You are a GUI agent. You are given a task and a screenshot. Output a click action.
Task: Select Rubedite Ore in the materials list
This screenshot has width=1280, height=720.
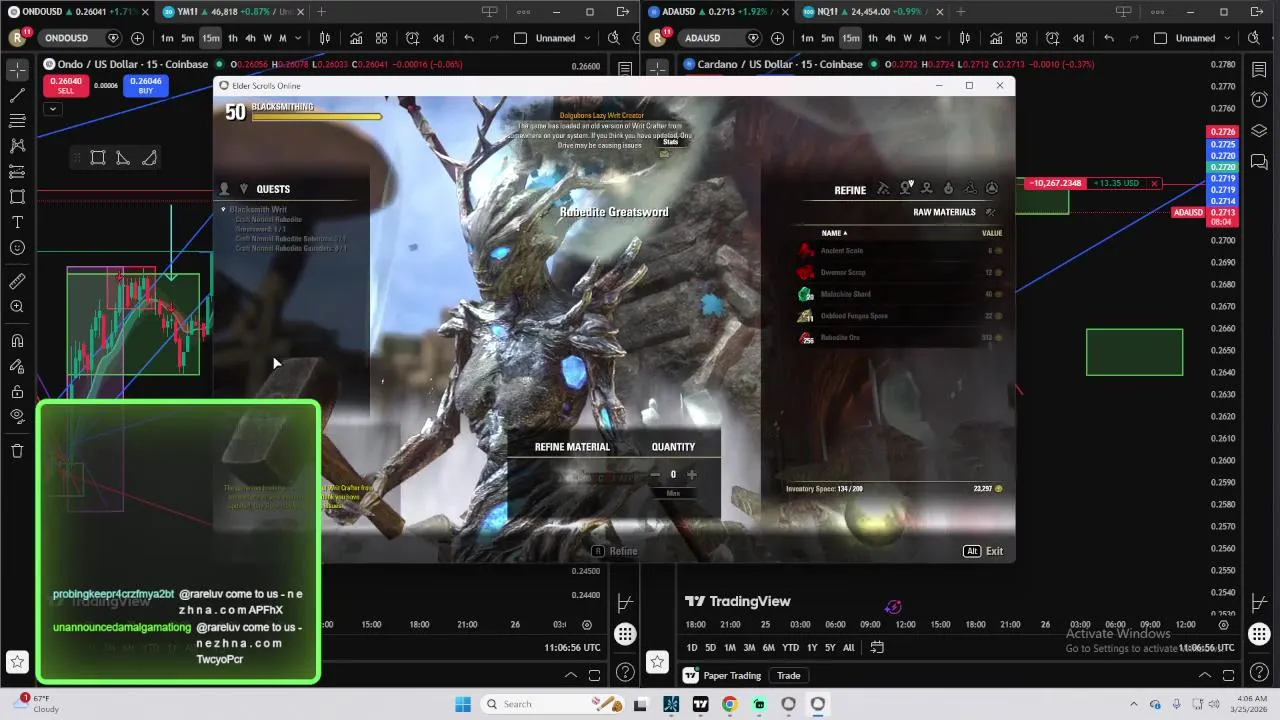tap(899, 338)
